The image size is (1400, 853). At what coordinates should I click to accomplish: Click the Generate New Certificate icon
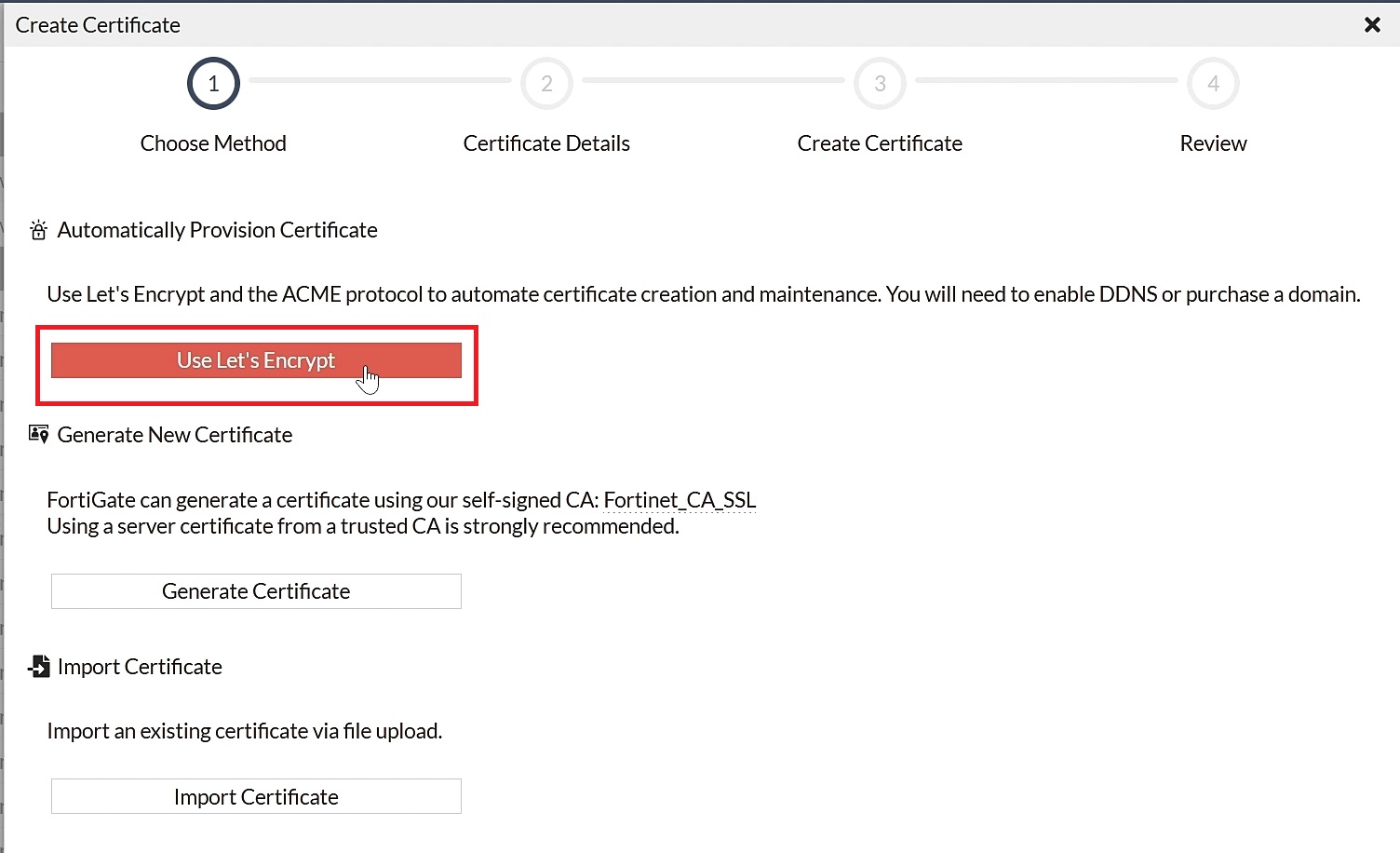pyautogui.click(x=38, y=435)
